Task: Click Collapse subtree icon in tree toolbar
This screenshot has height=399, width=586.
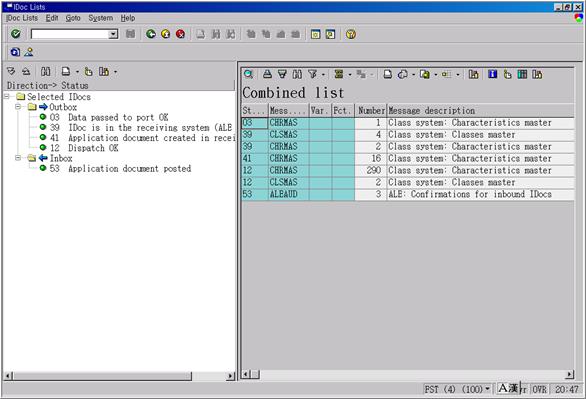Action: tap(26, 71)
